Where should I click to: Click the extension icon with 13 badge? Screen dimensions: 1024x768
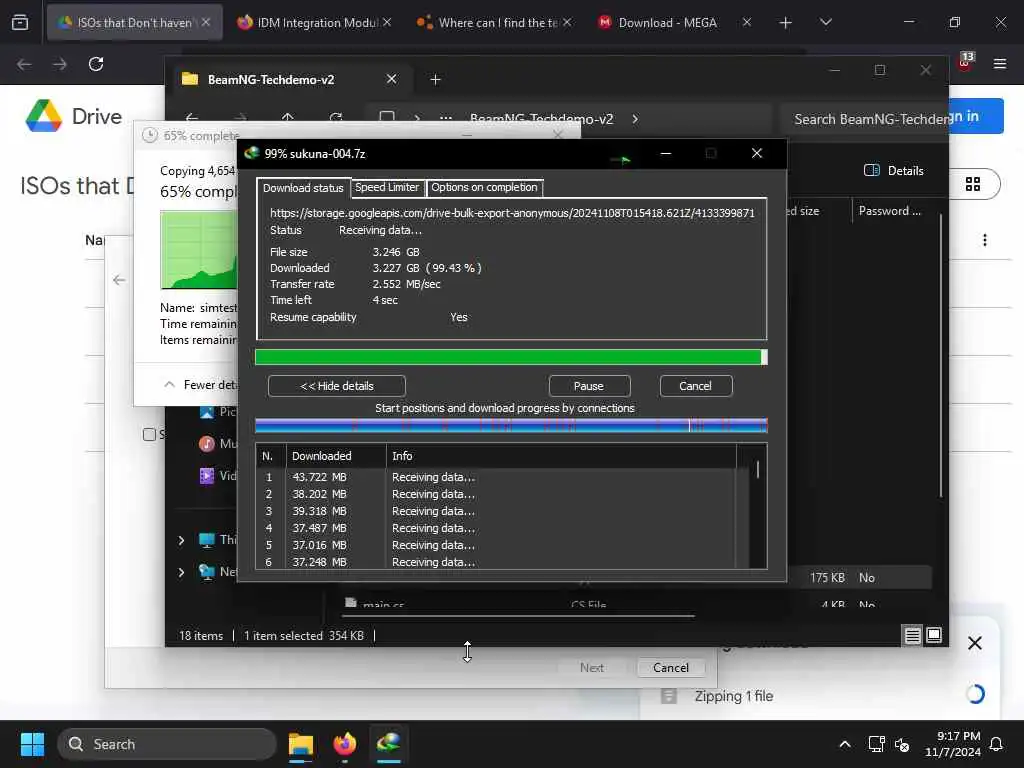965,62
